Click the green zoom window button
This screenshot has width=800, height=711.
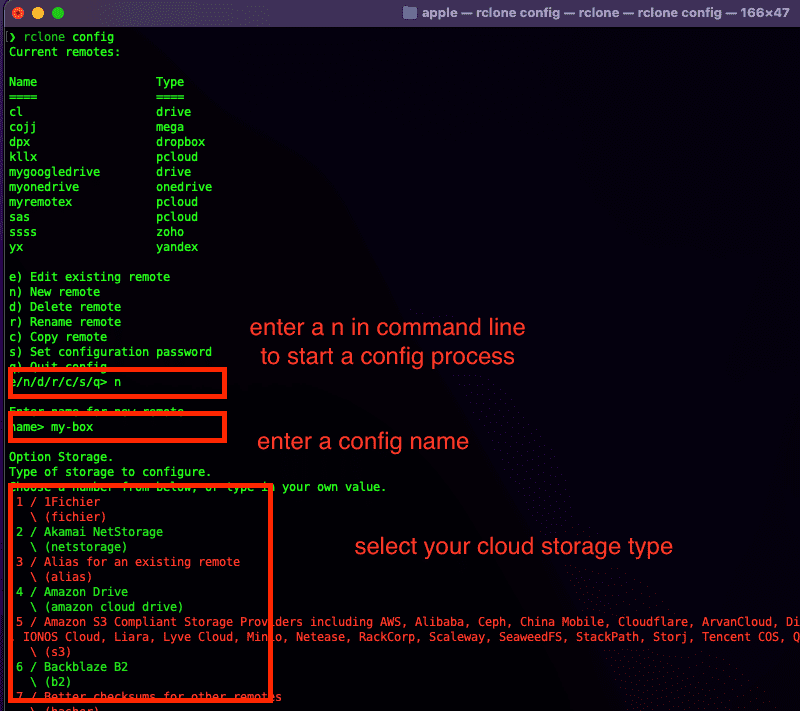click(x=58, y=13)
